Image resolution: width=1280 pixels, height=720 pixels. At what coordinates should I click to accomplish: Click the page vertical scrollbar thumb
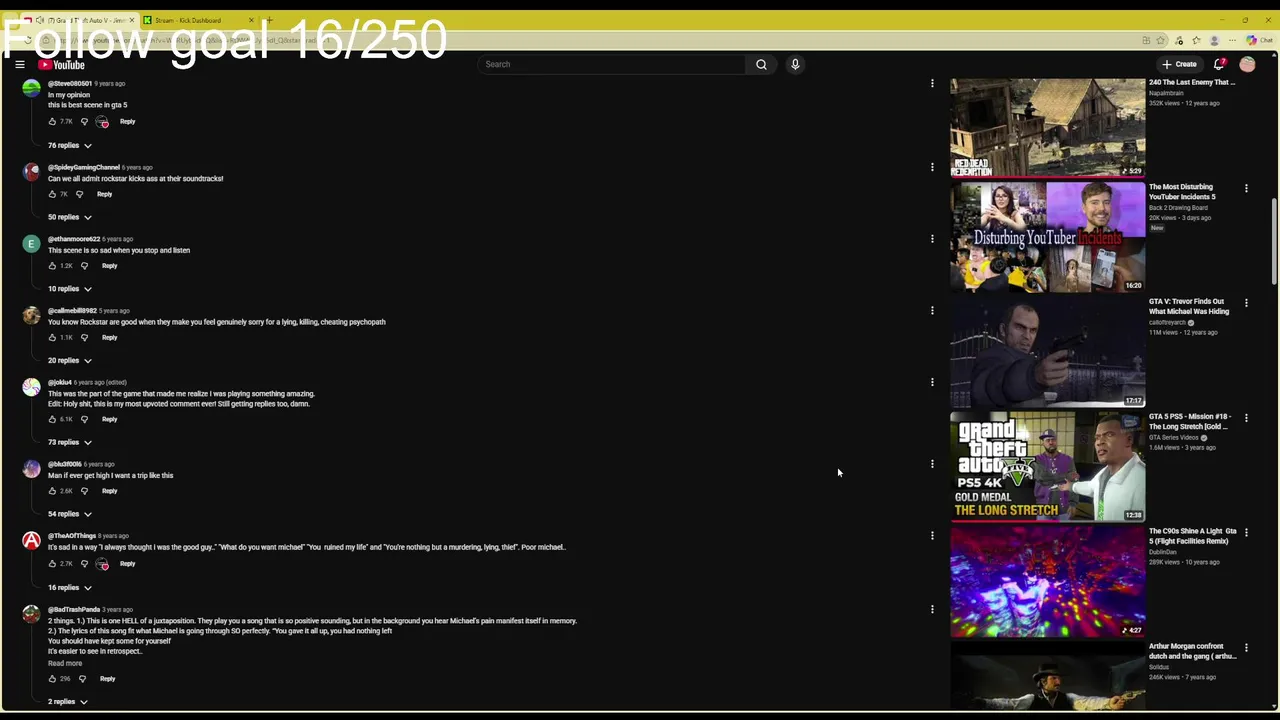click(1274, 240)
